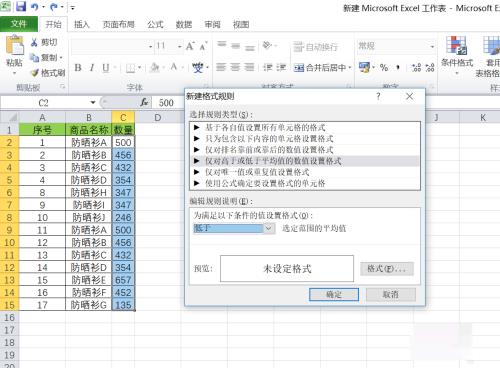Open the font size dropdown
The height and width of the screenshot is (368, 500).
(x=180, y=46)
